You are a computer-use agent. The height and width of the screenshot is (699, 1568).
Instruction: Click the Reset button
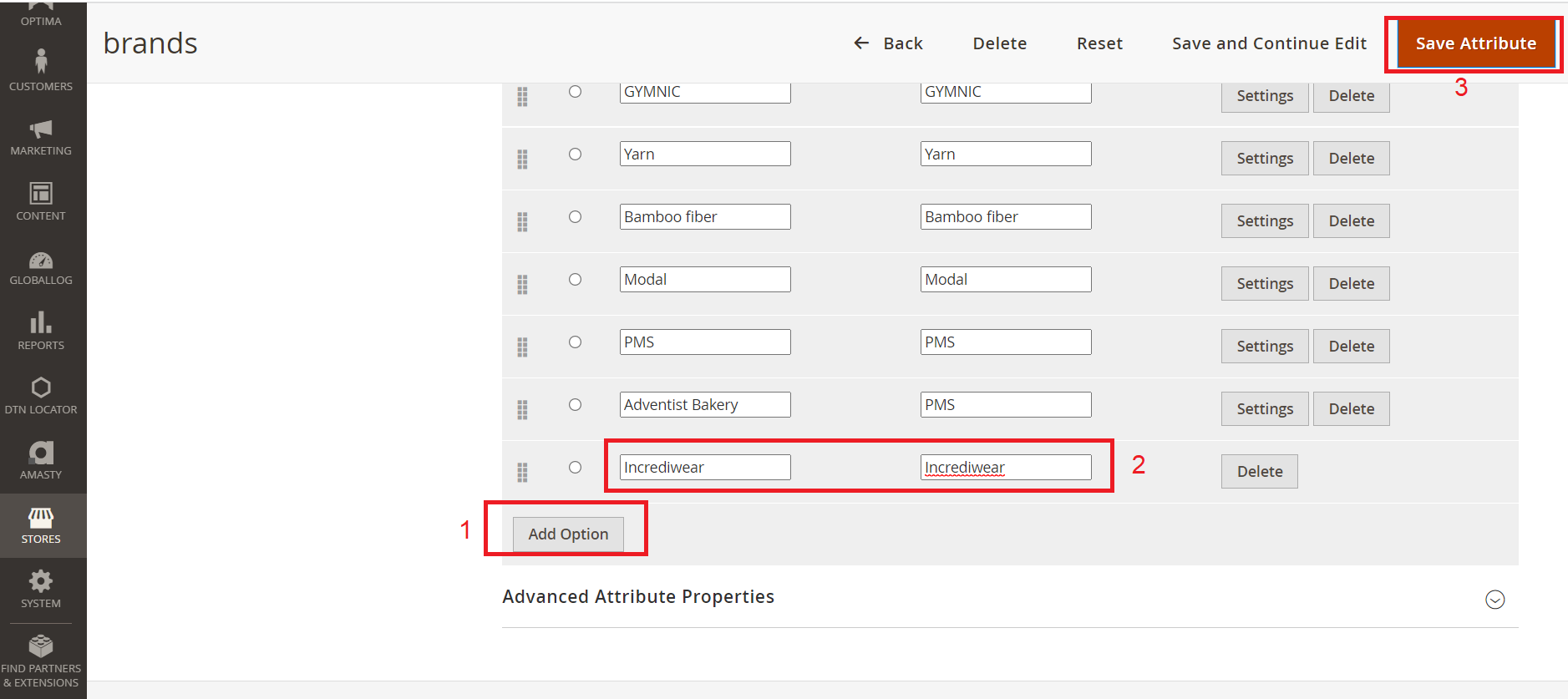[1099, 43]
